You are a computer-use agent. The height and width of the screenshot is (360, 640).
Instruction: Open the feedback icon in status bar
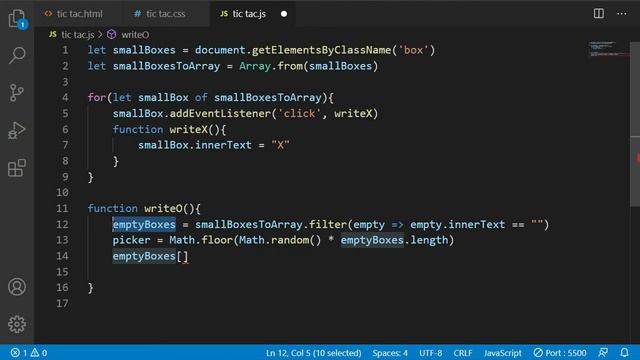coord(603,353)
